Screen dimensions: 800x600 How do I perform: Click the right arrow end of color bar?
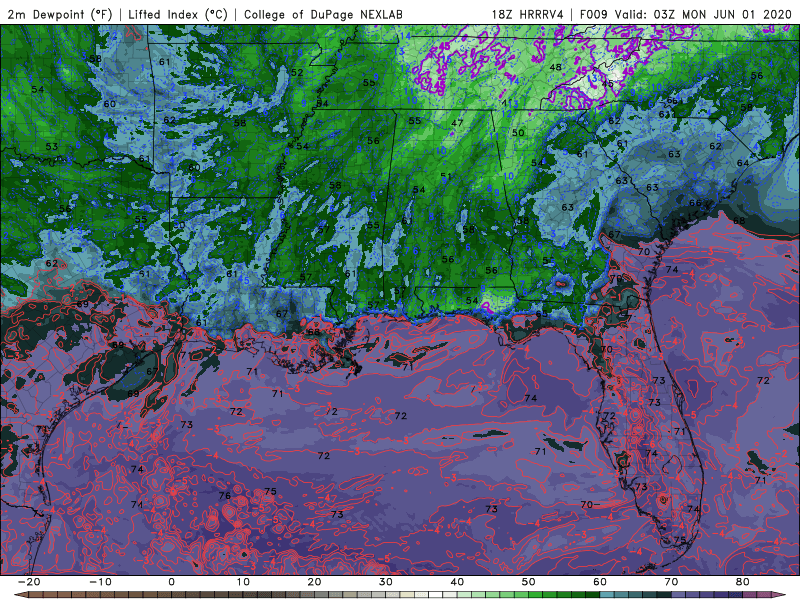coord(781,595)
